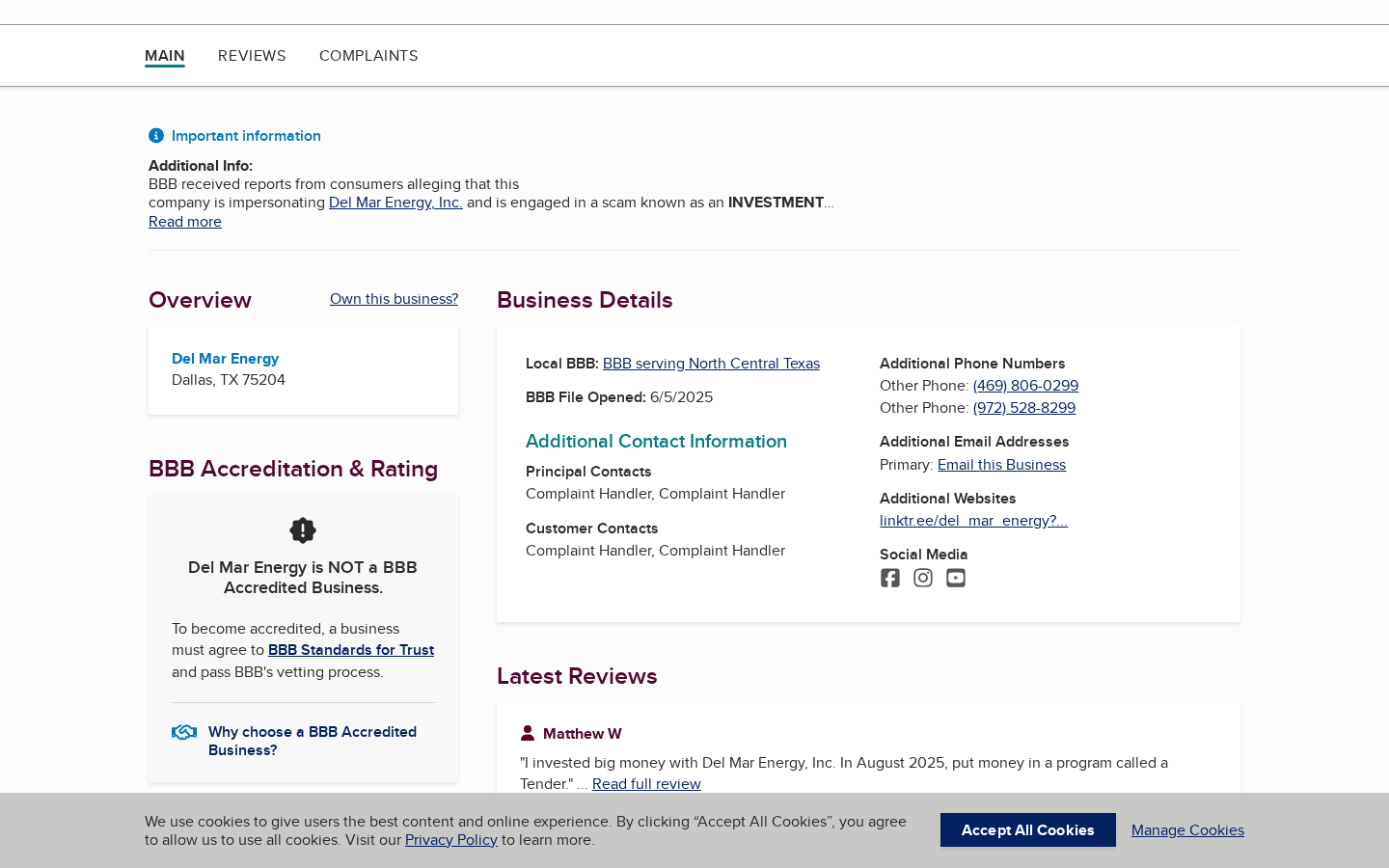This screenshot has width=1389, height=868.
Task: Open Manage Cookies link
Action: pyautogui.click(x=1187, y=830)
